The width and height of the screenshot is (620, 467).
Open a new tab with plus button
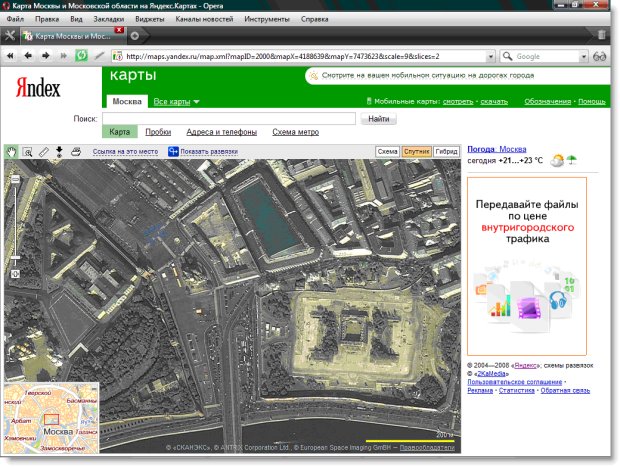(x=135, y=36)
